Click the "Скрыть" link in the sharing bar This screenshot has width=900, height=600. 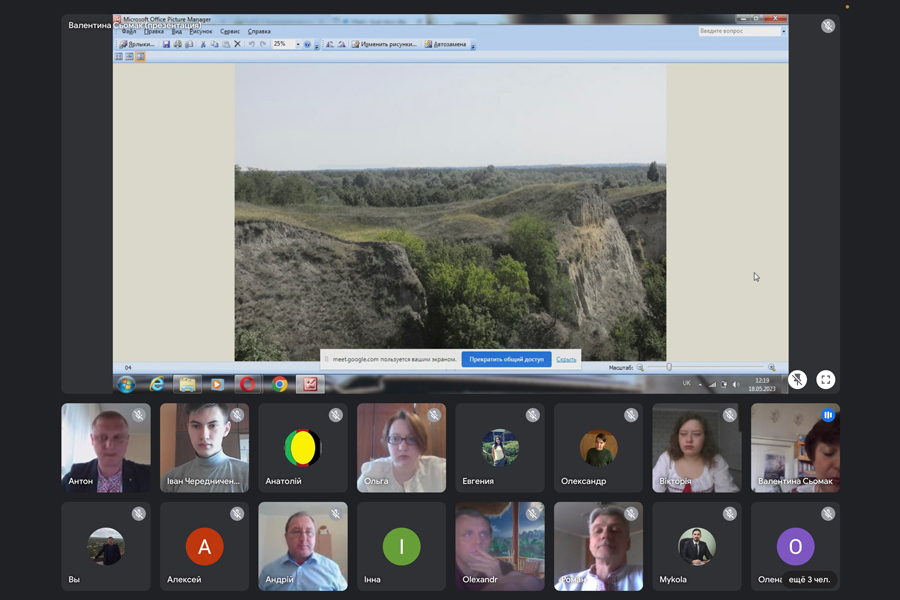coord(566,359)
